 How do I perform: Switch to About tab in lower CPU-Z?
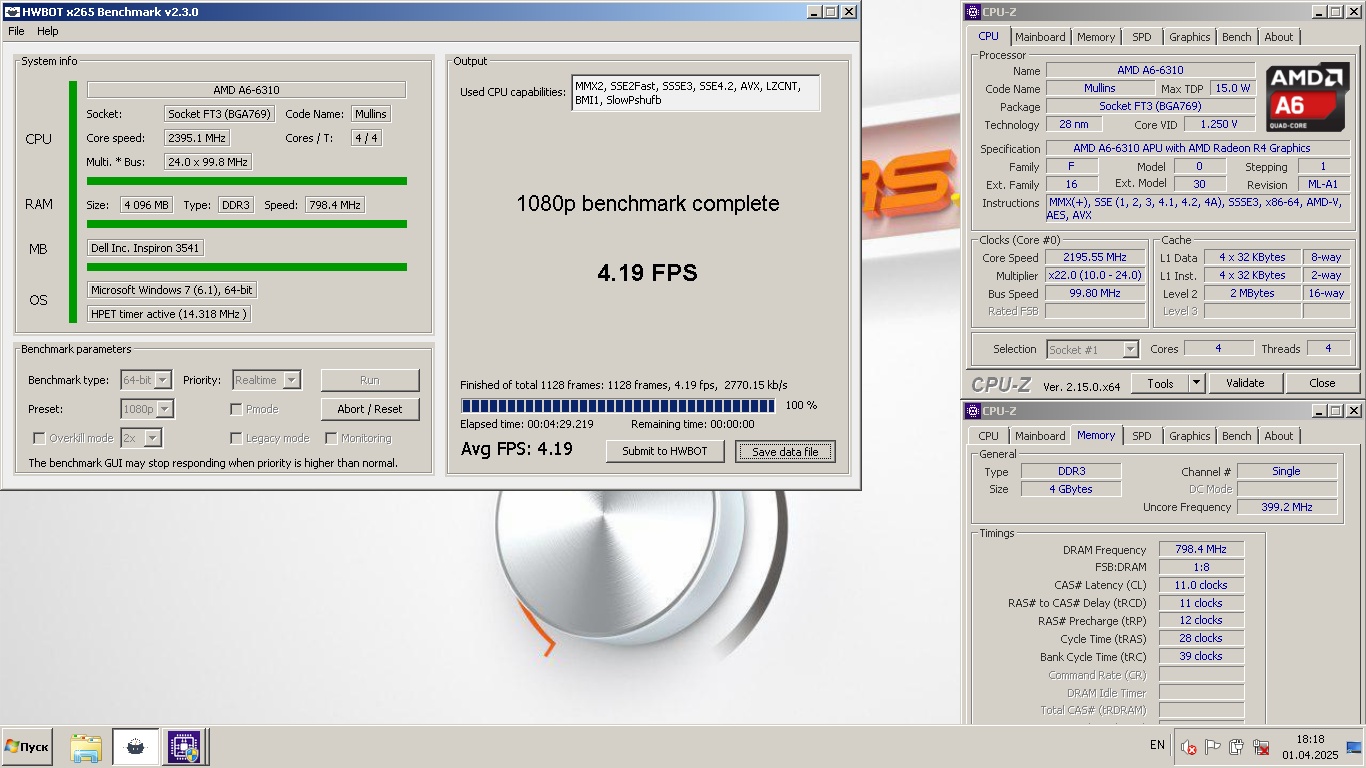[1279, 436]
